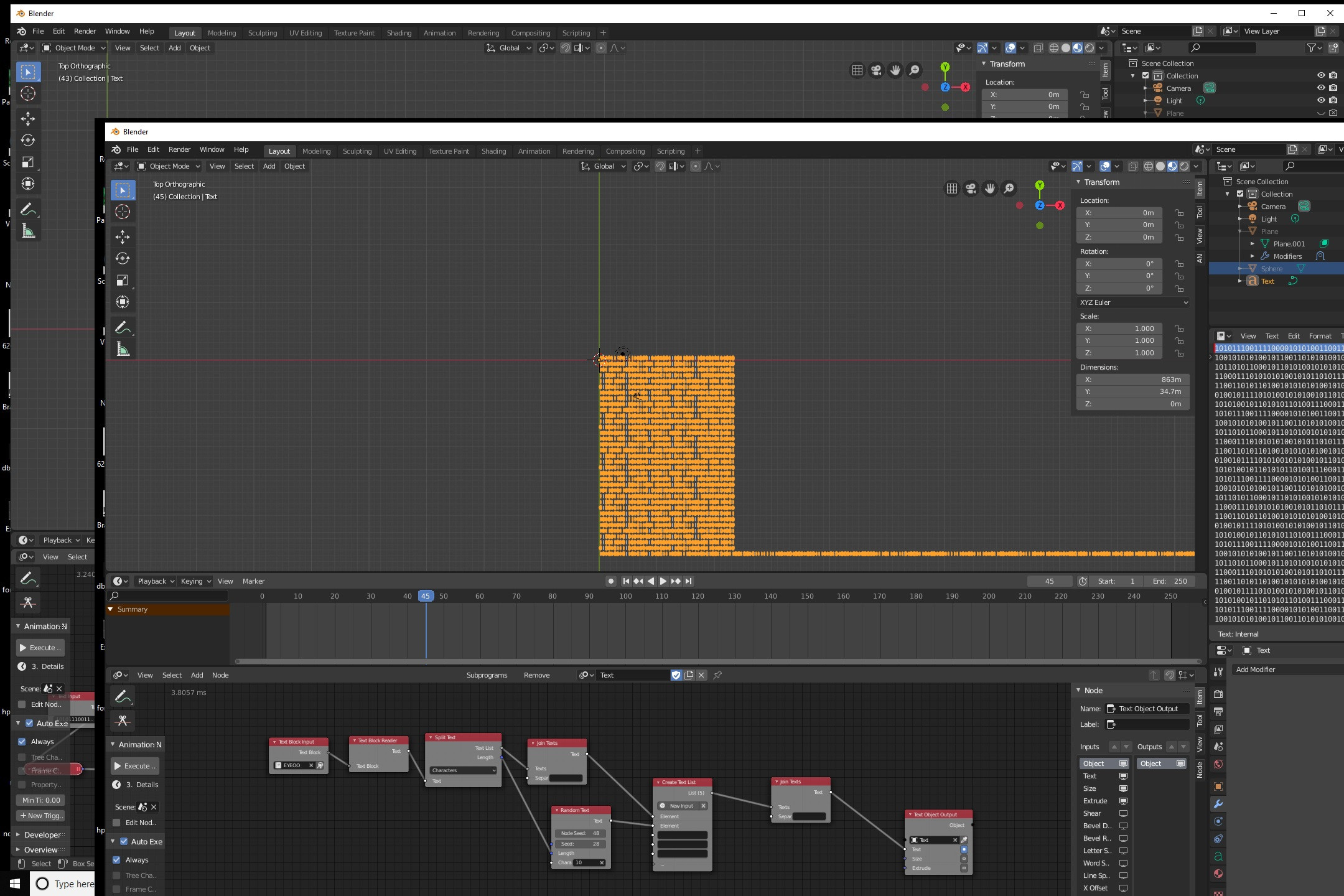Toggle Auto Exe checkbox in front node editor
Image resolution: width=1344 pixels, height=896 pixels.
[124, 841]
